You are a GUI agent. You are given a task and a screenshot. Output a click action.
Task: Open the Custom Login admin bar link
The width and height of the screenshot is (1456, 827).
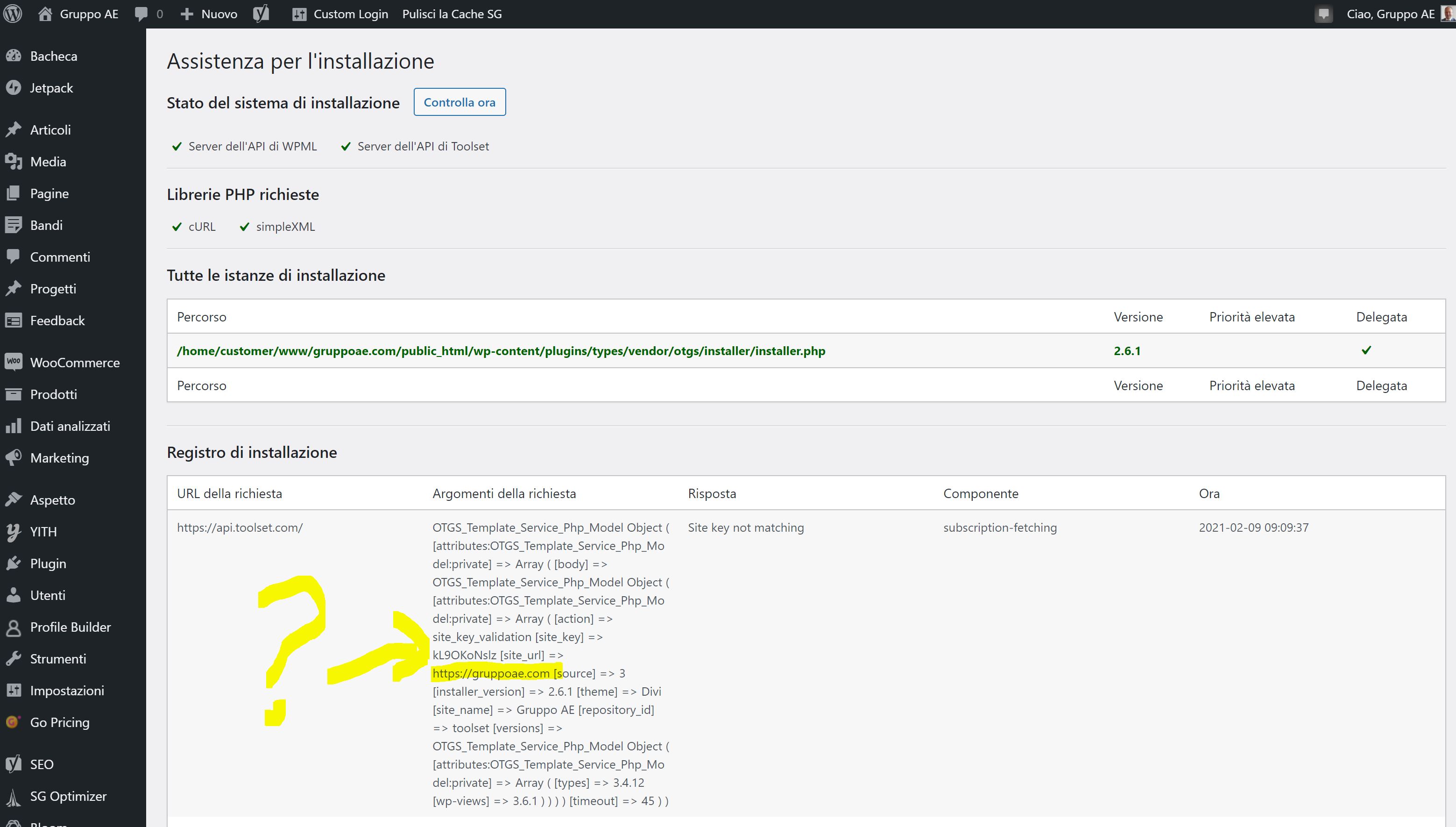point(351,14)
